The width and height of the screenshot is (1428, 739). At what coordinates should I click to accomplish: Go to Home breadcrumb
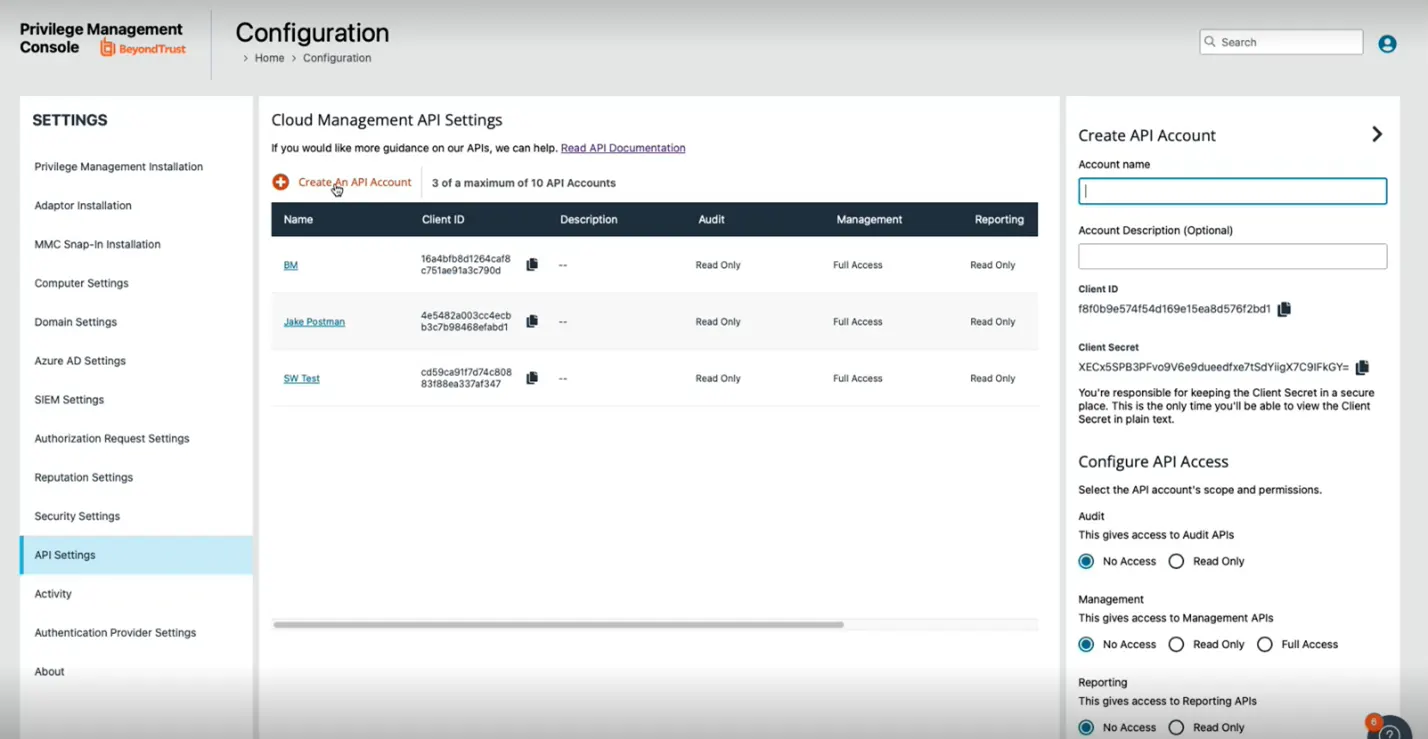(269, 58)
